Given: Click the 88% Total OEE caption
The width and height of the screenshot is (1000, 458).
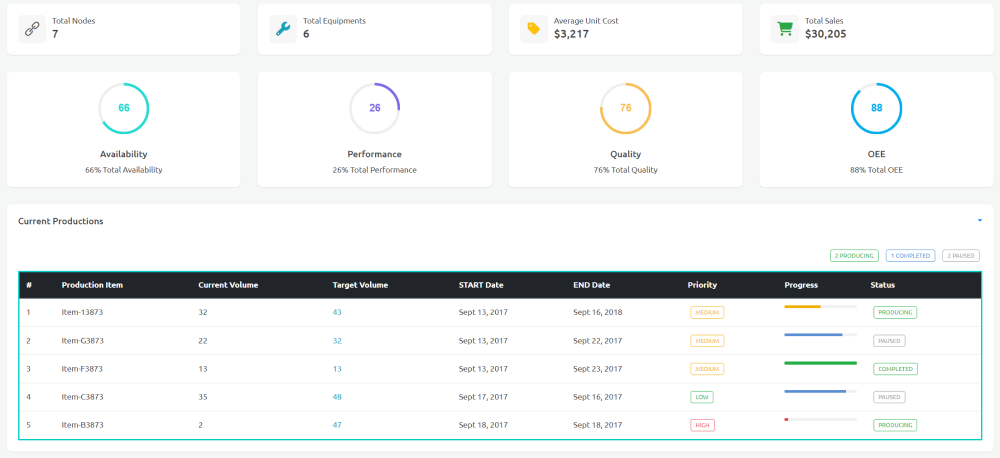Looking at the screenshot, I should [876, 170].
